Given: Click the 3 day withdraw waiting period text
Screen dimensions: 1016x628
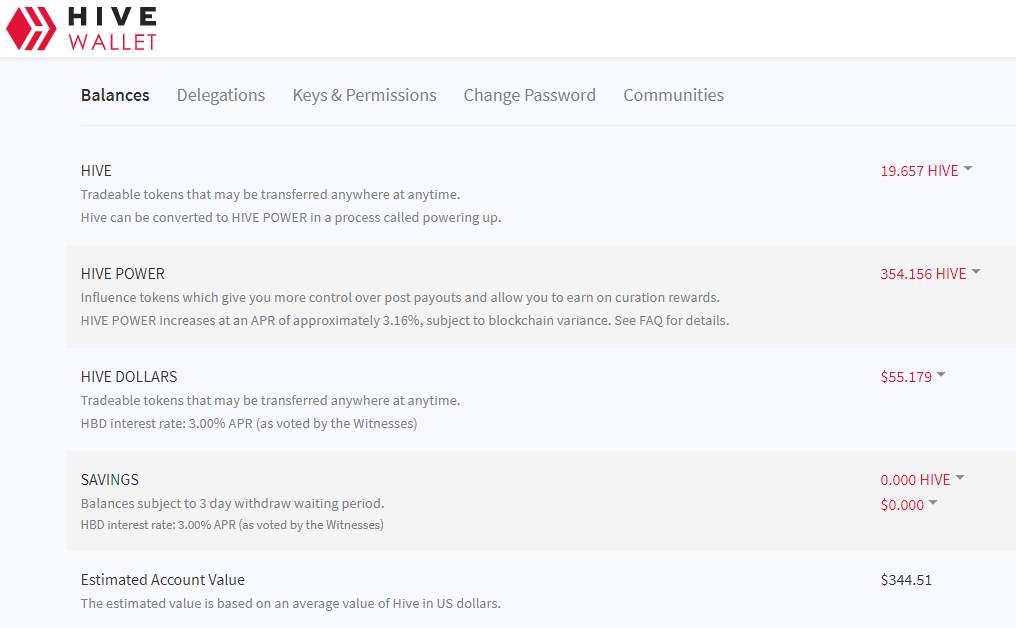Looking at the screenshot, I should click(x=233, y=504).
